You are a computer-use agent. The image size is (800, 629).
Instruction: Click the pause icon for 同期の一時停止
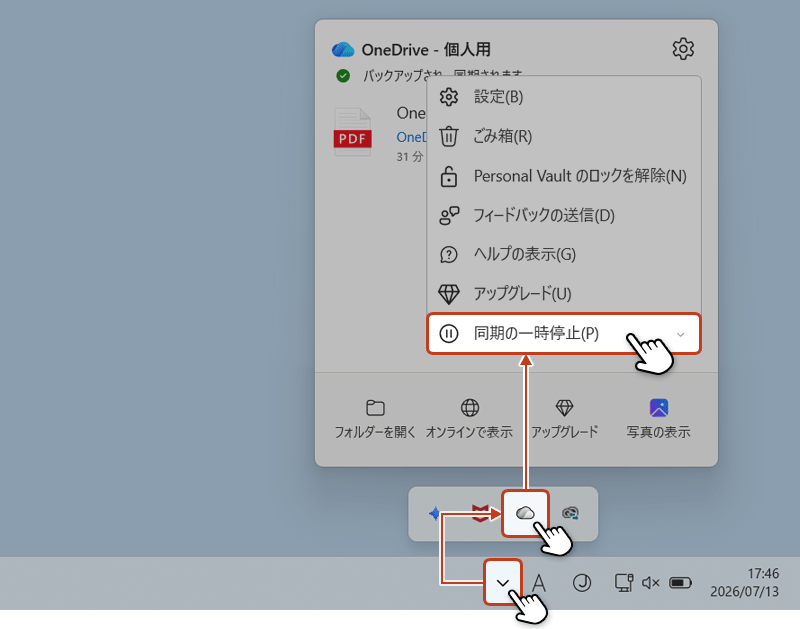[x=449, y=334]
